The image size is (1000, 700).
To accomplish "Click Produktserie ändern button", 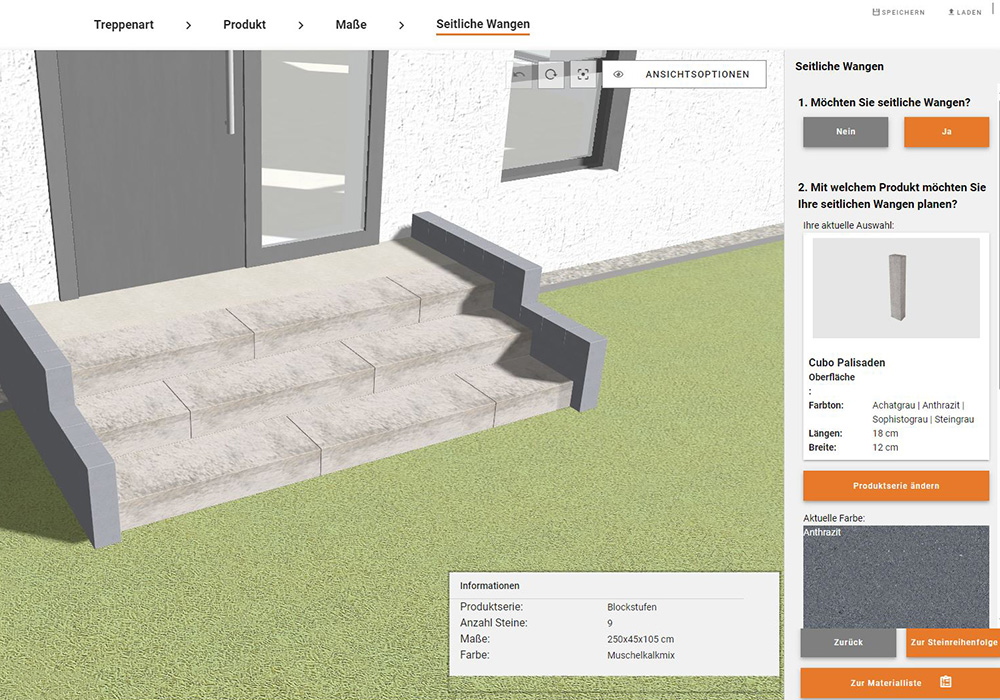I will pyautogui.click(x=895, y=486).
